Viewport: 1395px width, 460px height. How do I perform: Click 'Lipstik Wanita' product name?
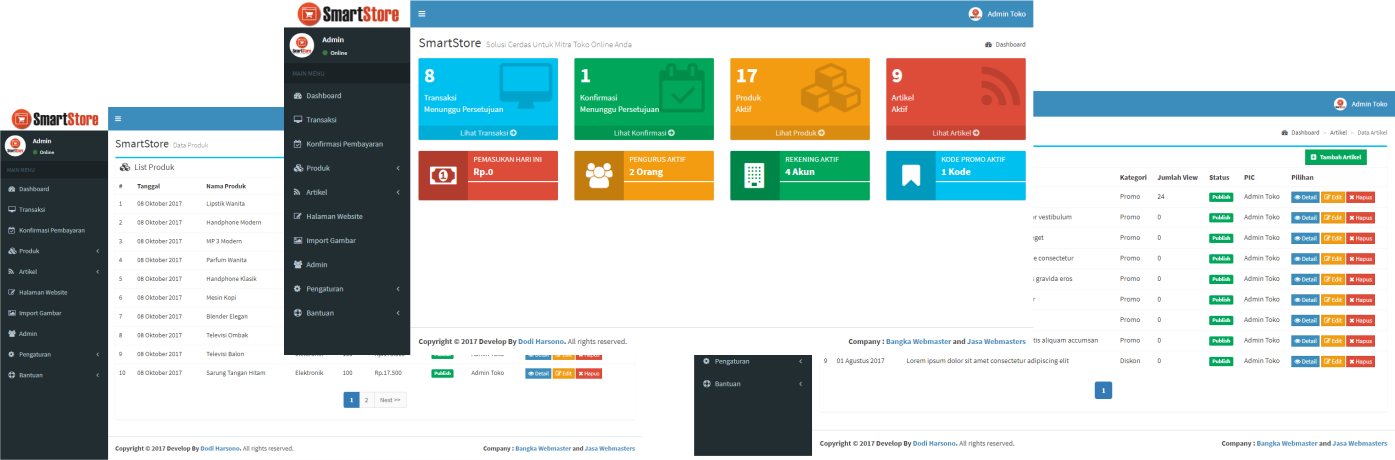click(226, 204)
